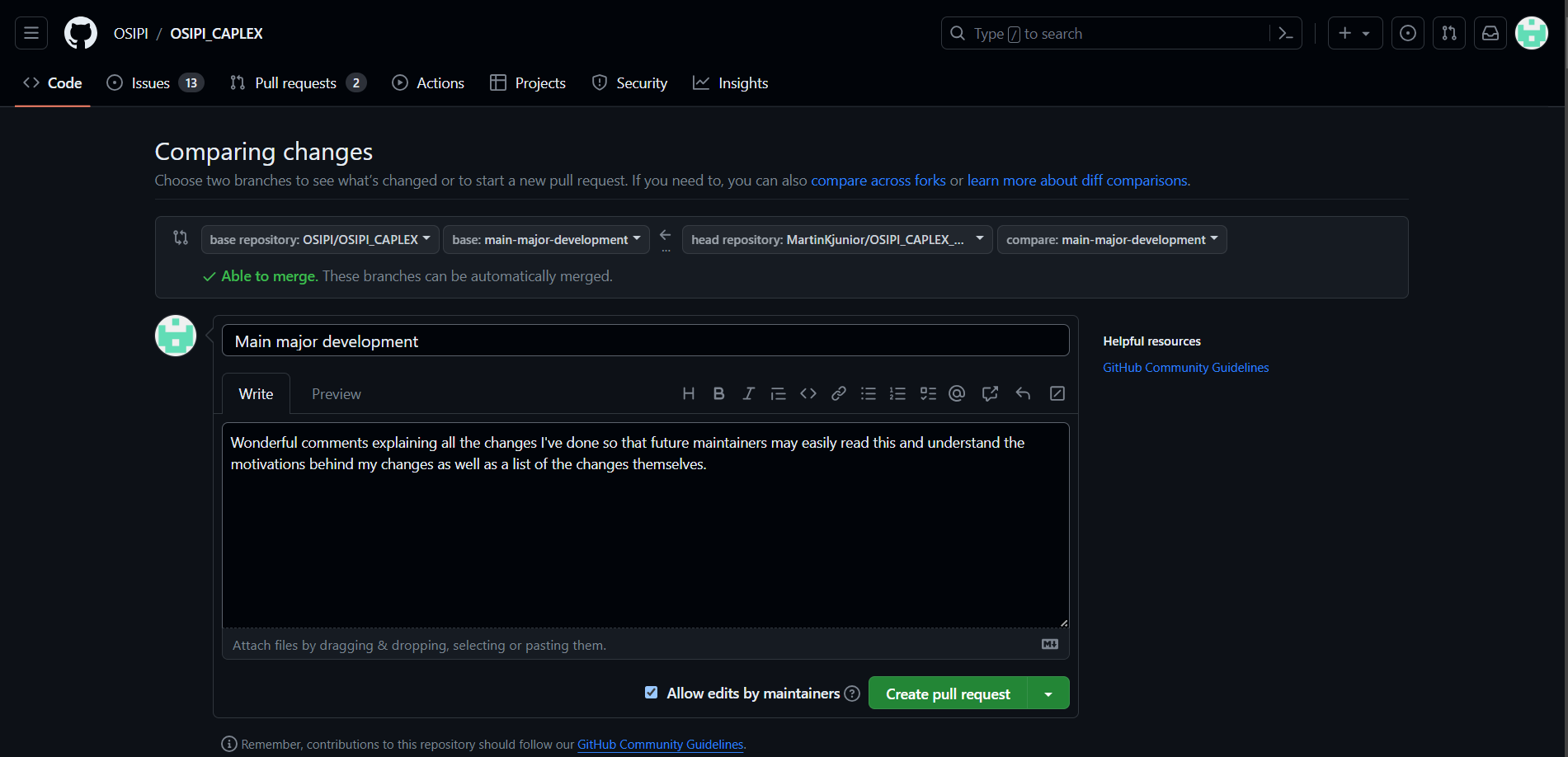Screen dimensions: 1568x757
Task: Insert a code snippet icon
Action: [808, 393]
